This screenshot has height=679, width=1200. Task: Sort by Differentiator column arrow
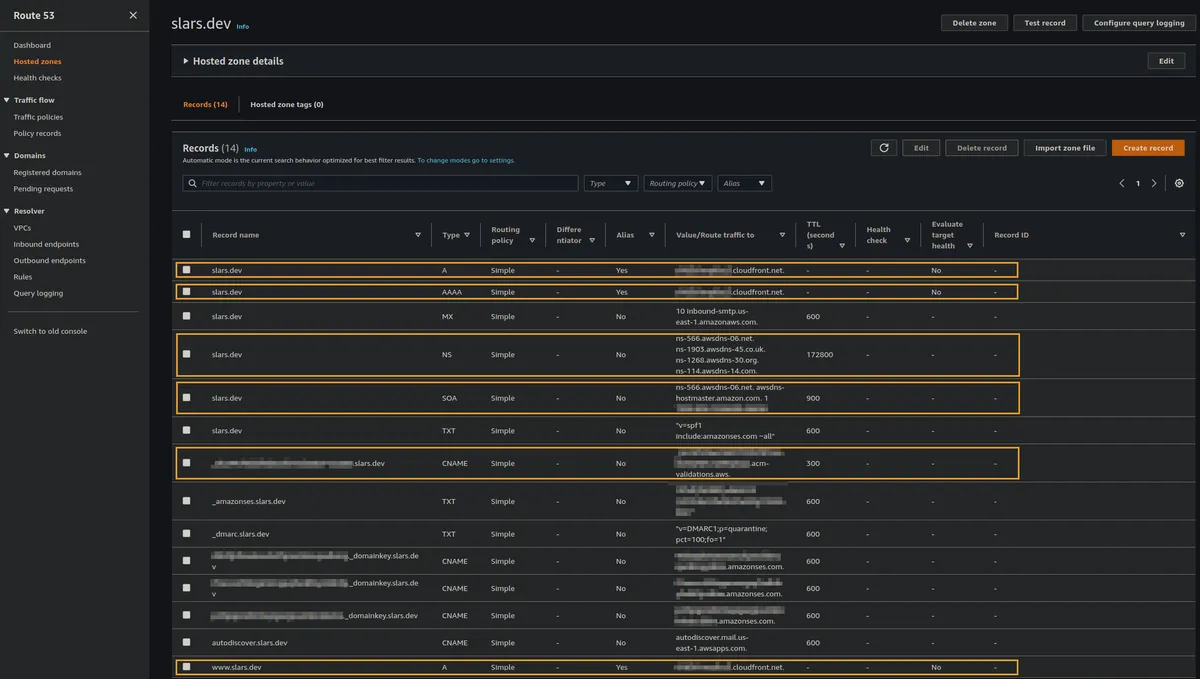coord(592,240)
